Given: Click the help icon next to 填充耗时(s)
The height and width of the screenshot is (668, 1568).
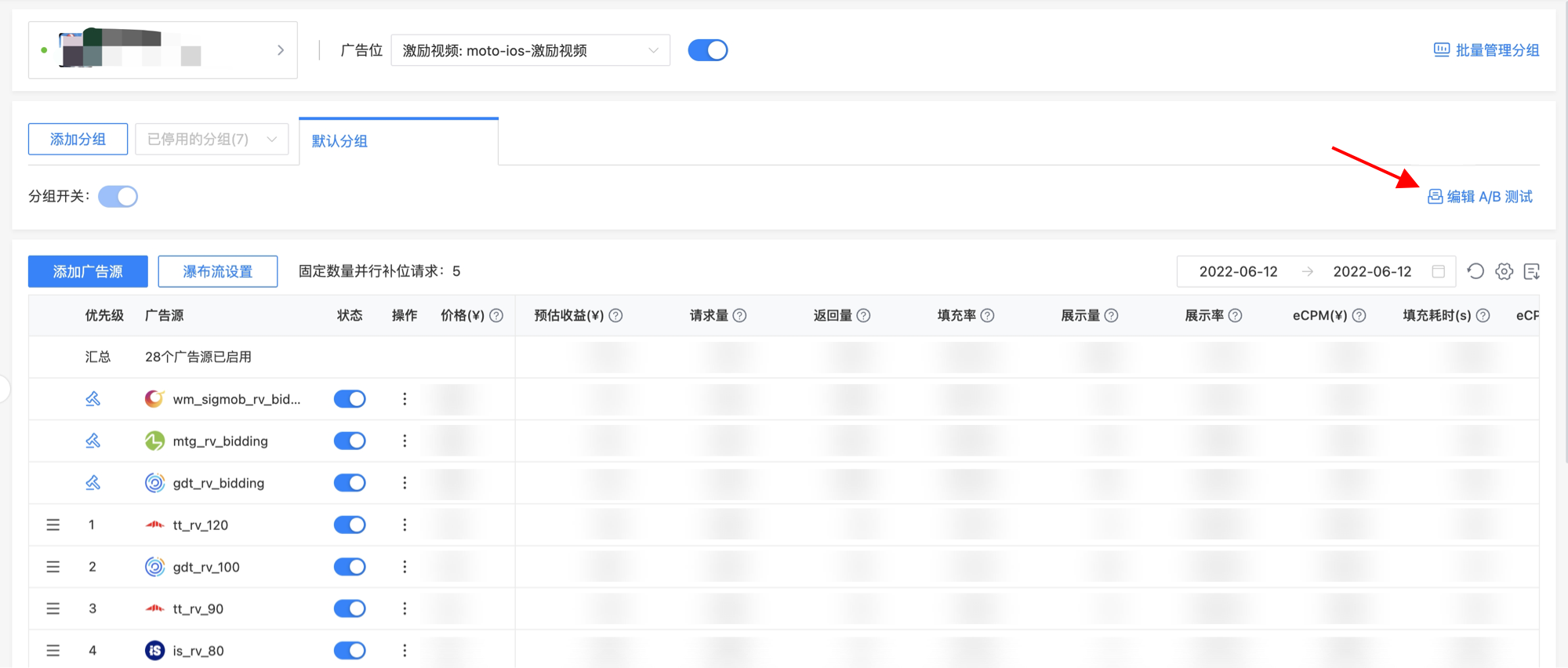Looking at the screenshot, I should (1483, 315).
